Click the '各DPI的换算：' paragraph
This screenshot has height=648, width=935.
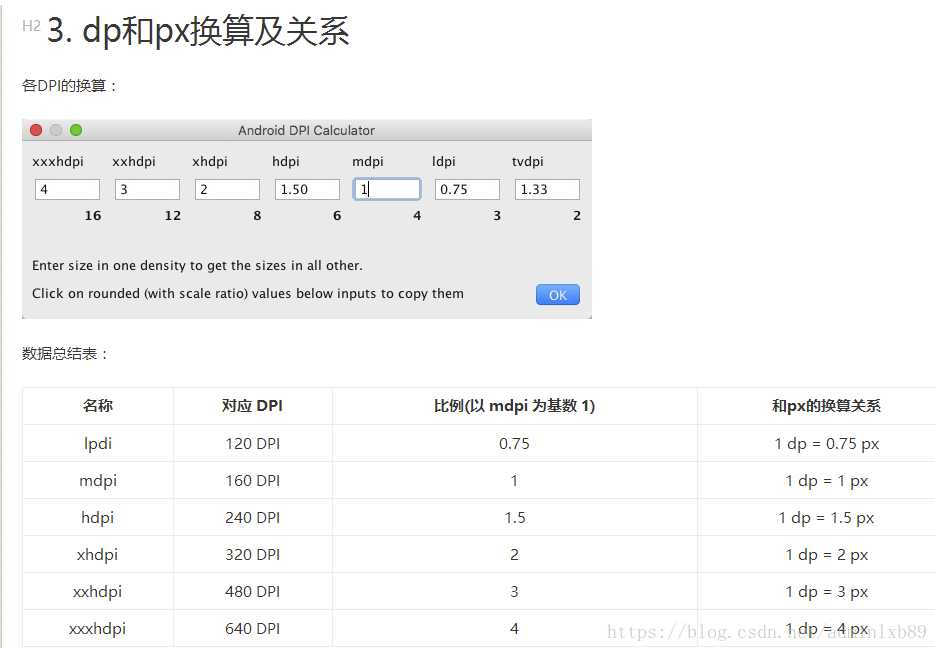click(70, 86)
